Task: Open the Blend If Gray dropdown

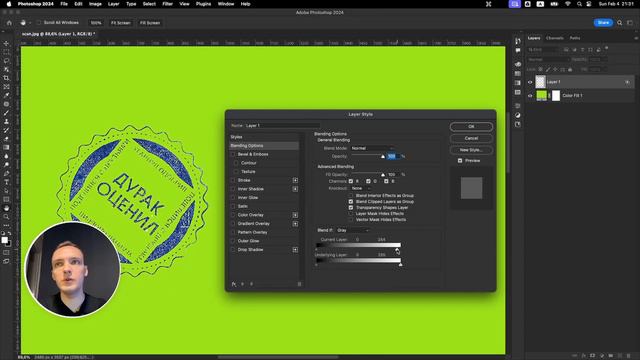Action: (353, 231)
